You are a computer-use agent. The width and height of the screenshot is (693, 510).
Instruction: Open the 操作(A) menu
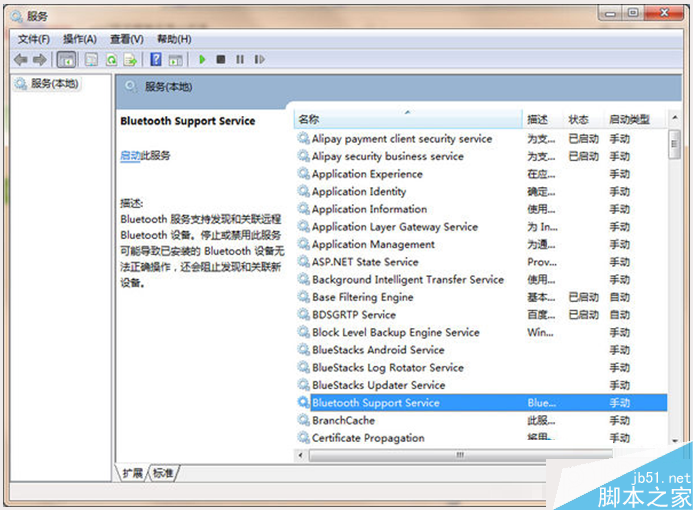80,39
